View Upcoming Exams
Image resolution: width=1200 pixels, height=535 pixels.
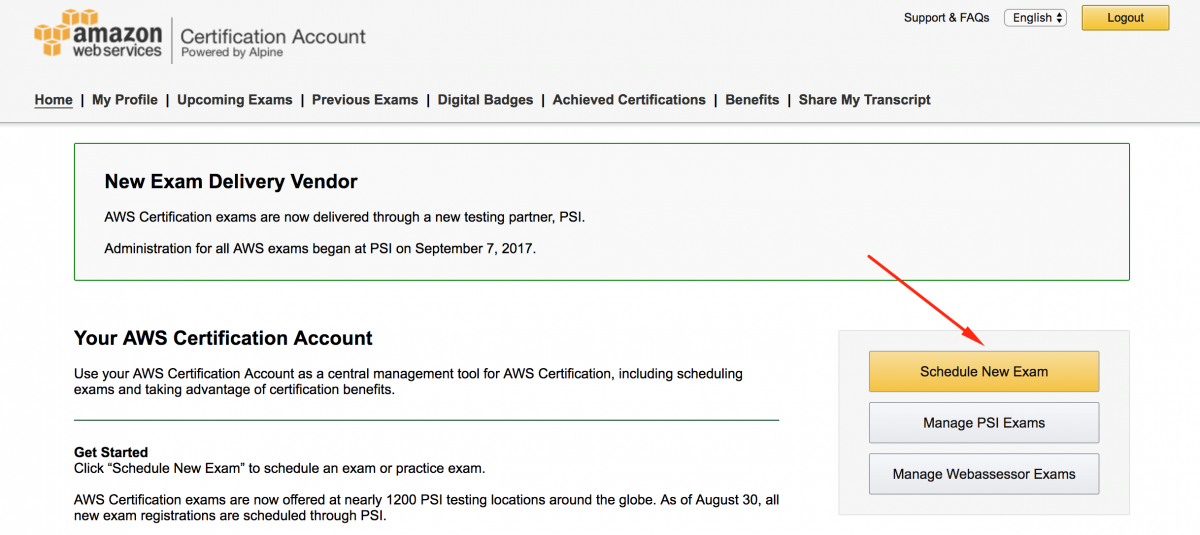235,100
